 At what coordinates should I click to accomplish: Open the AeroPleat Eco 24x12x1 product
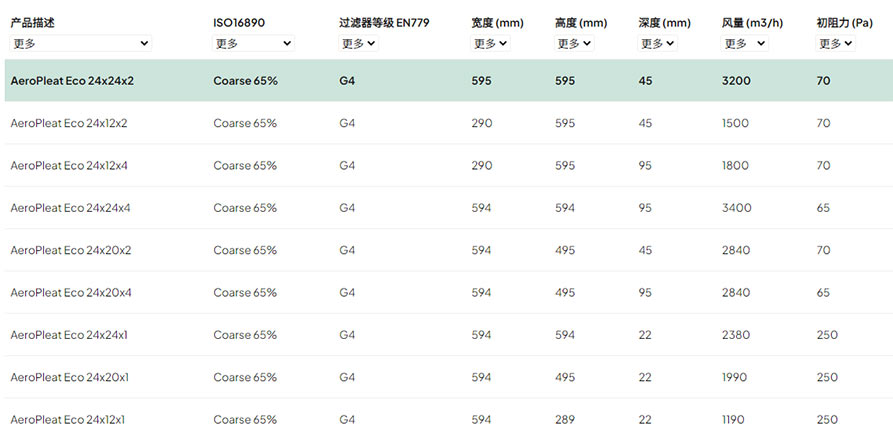pyautogui.click(x=68, y=420)
